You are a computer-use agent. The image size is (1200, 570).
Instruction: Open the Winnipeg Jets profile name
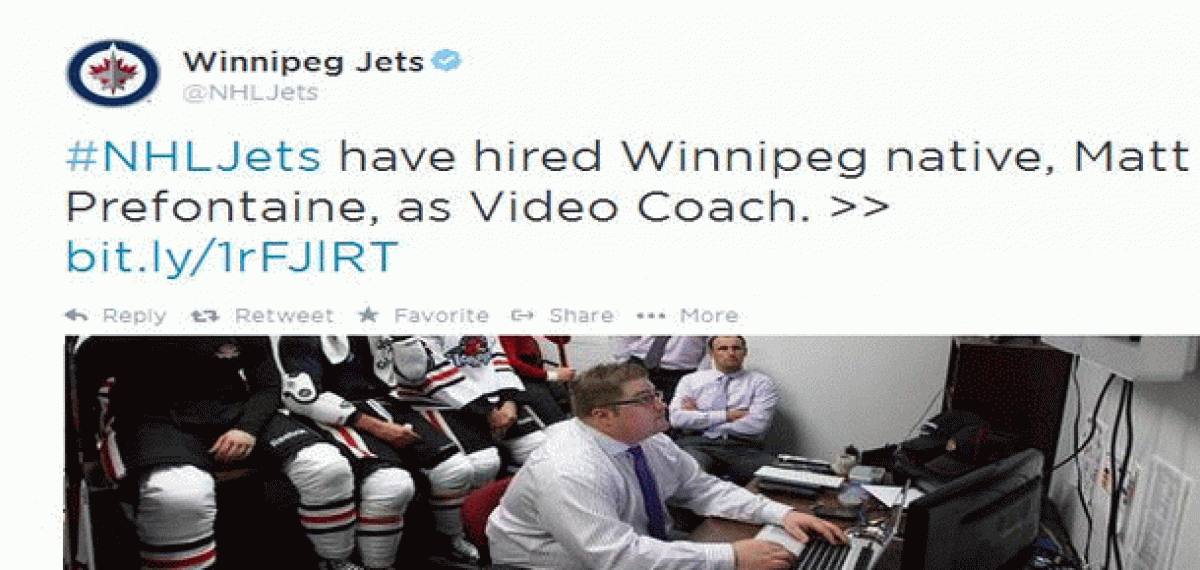coord(303,62)
